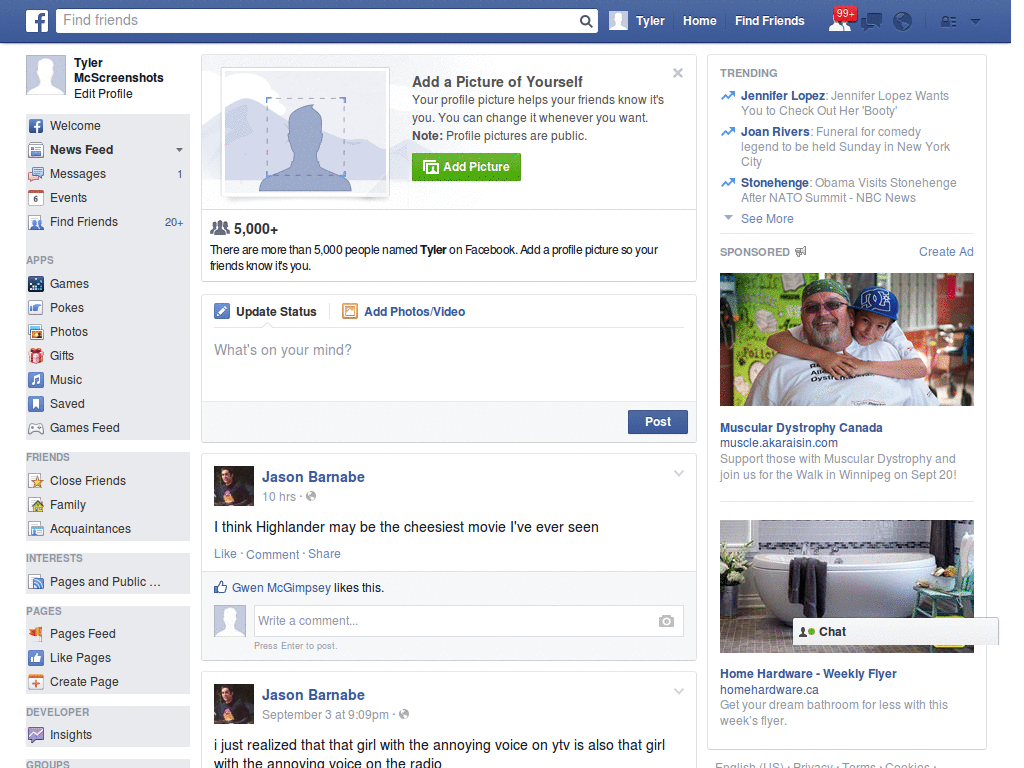Open the Home Hardware bathtub ad image
1024x768 pixels.
846,586
